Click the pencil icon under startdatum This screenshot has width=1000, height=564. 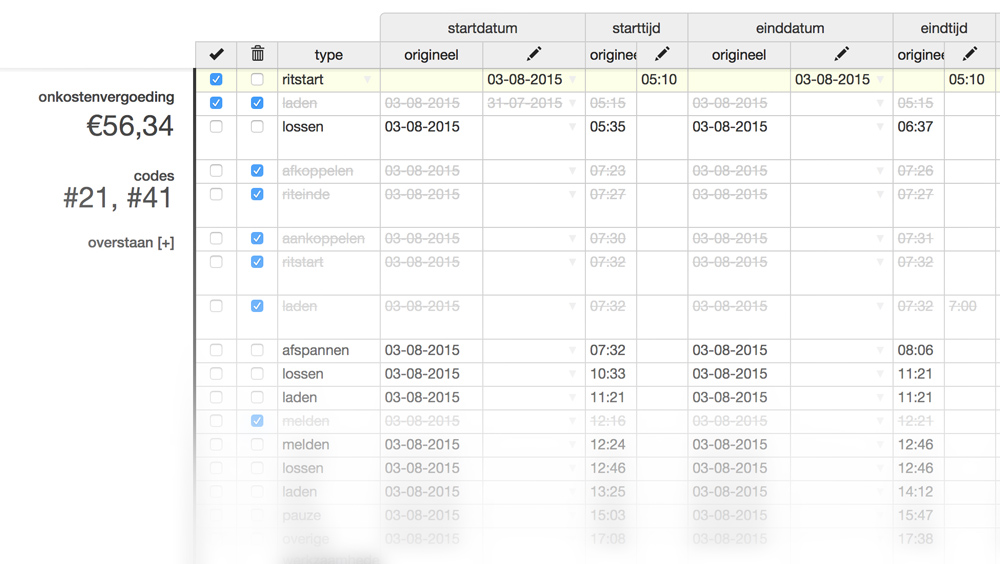533,54
